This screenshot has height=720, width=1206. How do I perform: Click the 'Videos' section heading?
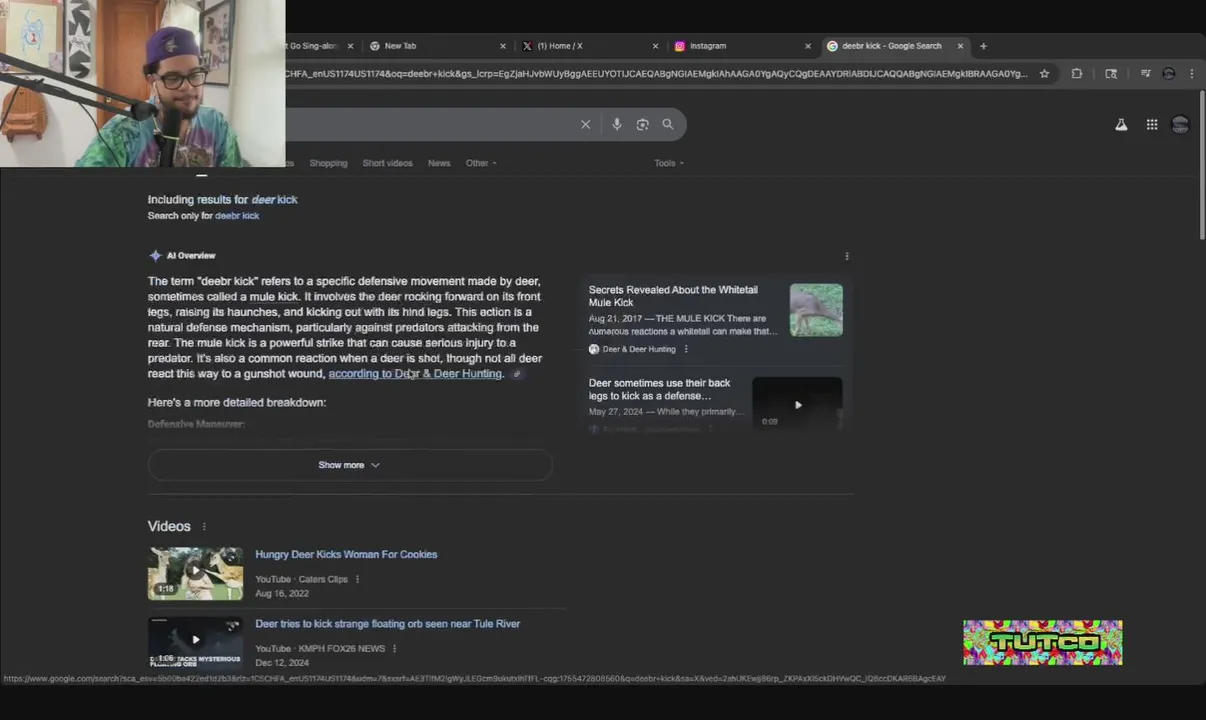tap(169, 526)
